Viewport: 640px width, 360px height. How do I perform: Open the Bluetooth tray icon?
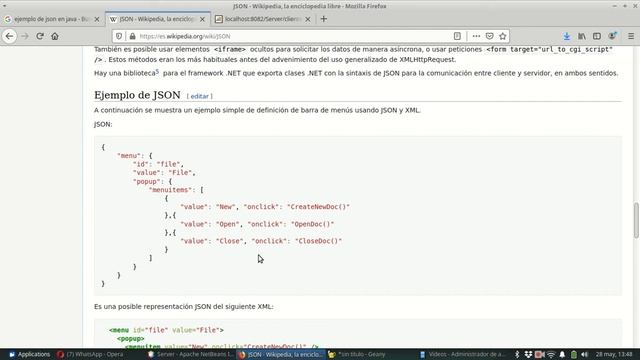coord(517,354)
